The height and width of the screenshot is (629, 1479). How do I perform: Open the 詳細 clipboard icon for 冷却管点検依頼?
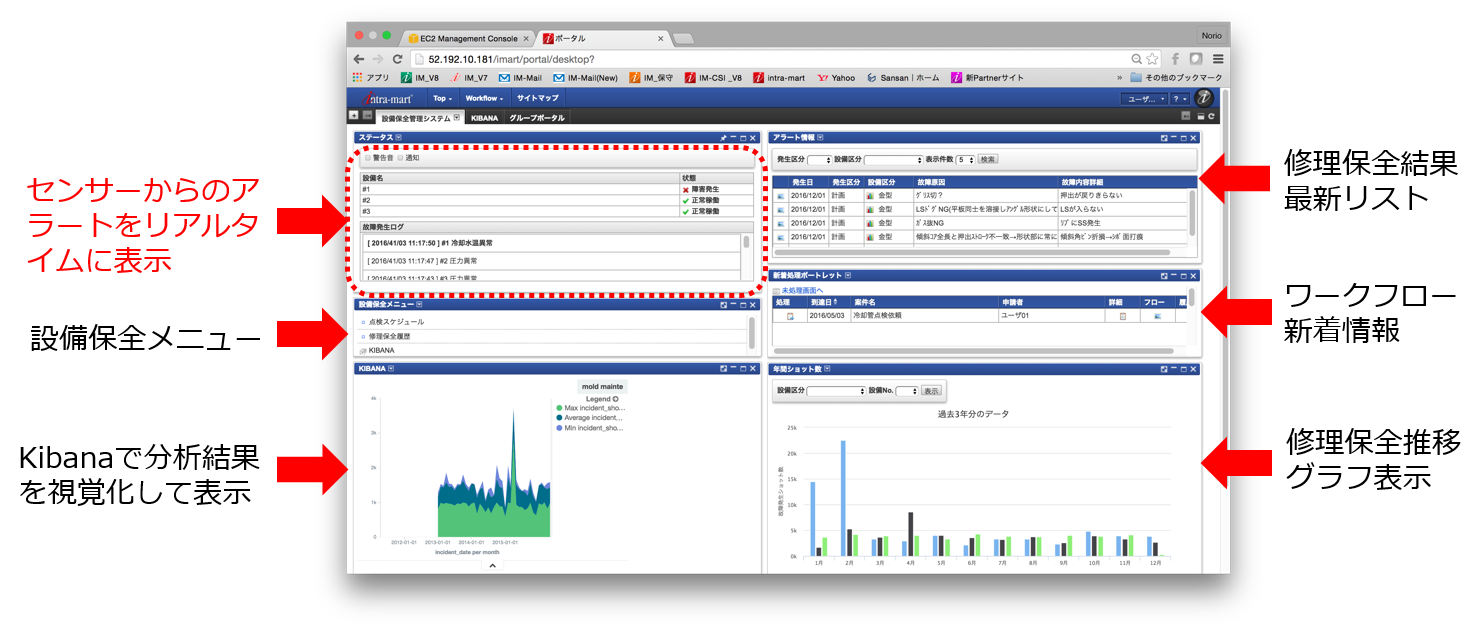[1122, 316]
